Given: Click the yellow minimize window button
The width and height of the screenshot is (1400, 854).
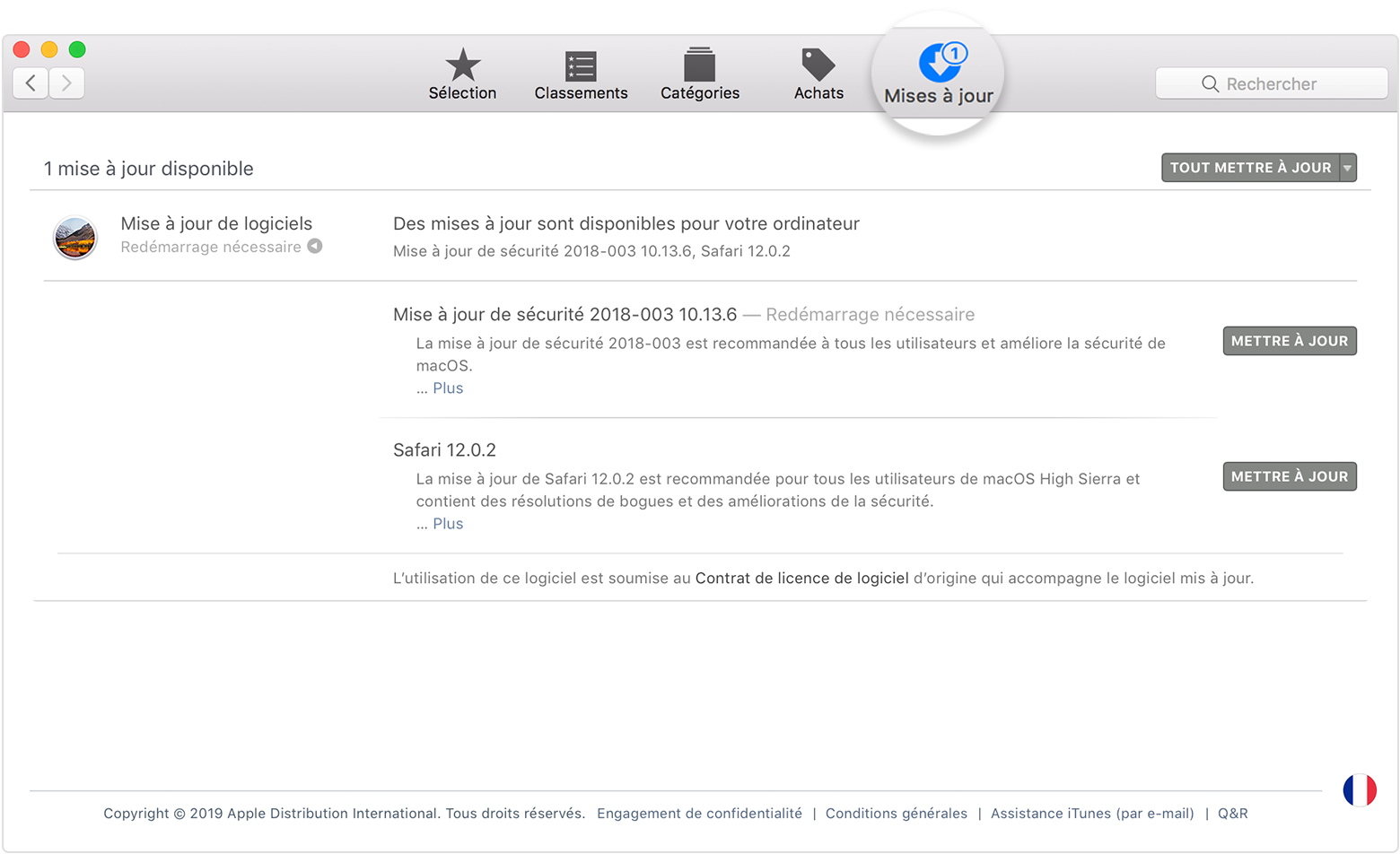Looking at the screenshot, I should pyautogui.click(x=49, y=49).
